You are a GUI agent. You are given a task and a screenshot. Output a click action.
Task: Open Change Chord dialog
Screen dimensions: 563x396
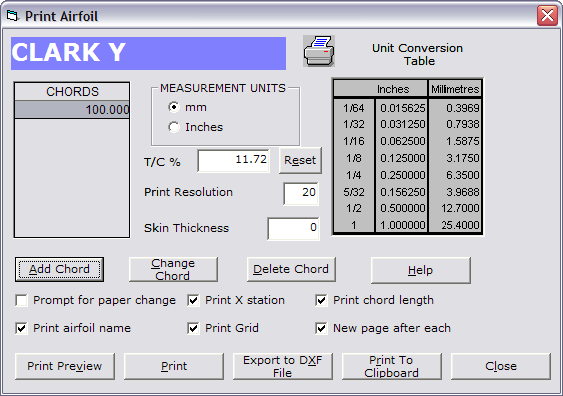click(x=173, y=269)
